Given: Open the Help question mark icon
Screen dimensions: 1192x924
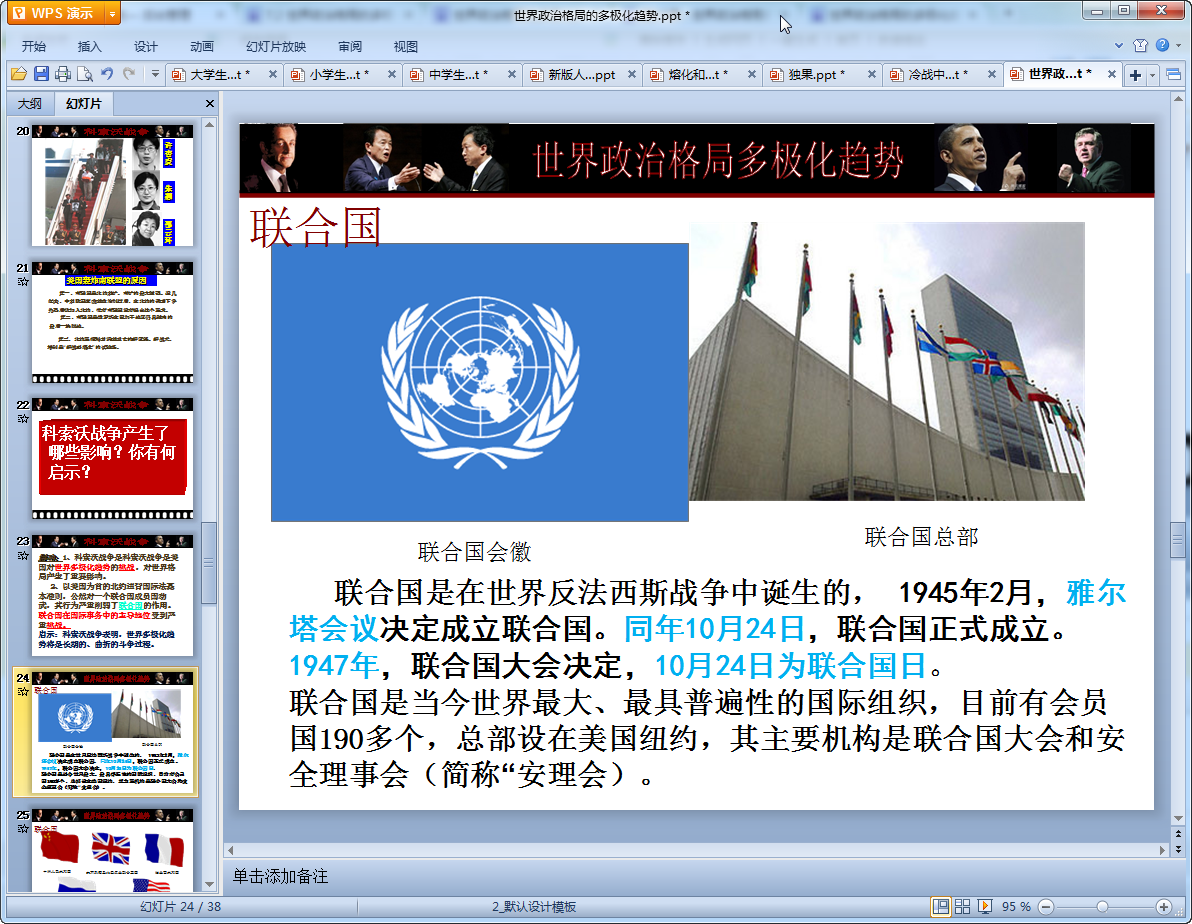Looking at the screenshot, I should tap(1162, 46).
